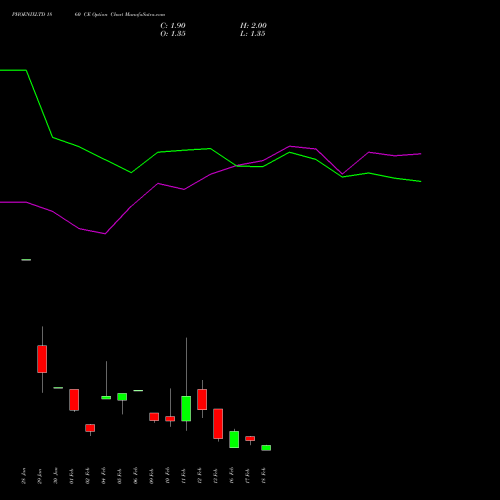Select the thin green candle above 04 Feb
Image resolution: width=500 pixels, height=500 pixels.
106,397
